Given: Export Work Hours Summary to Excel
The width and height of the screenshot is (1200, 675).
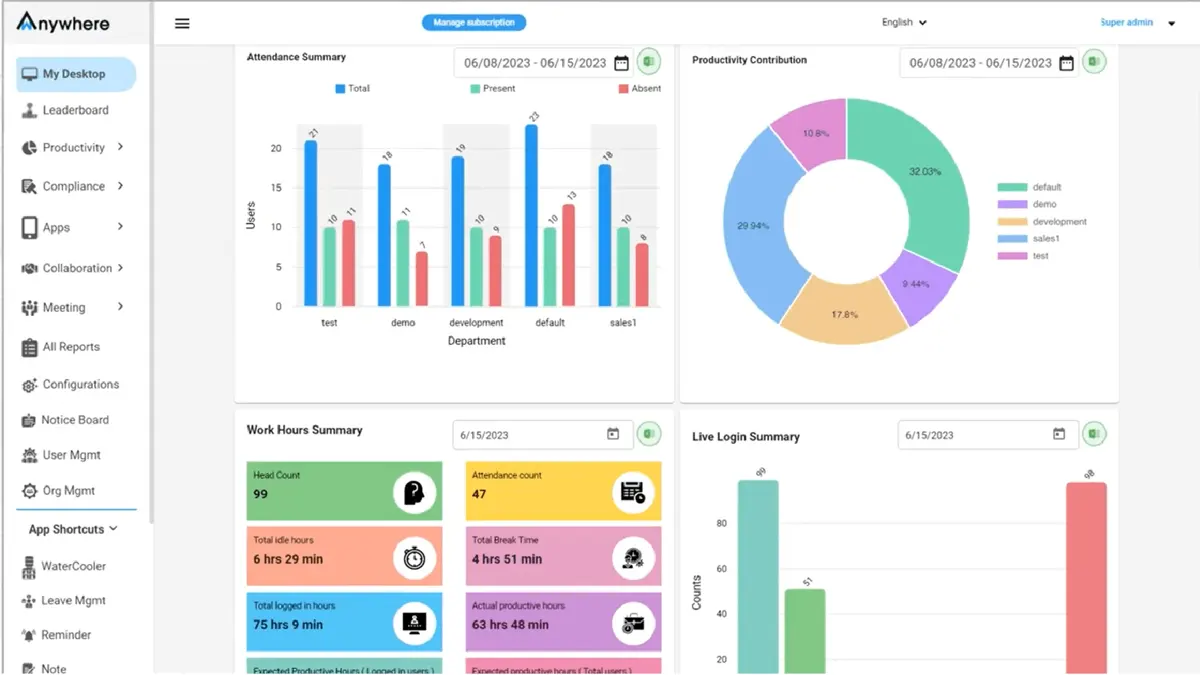Looking at the screenshot, I should 649,434.
